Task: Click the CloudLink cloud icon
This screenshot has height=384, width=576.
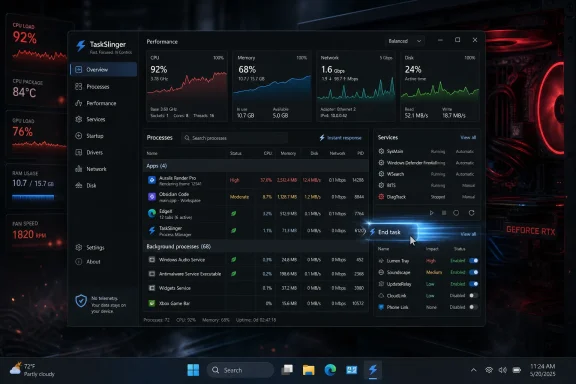Action: (x=381, y=295)
